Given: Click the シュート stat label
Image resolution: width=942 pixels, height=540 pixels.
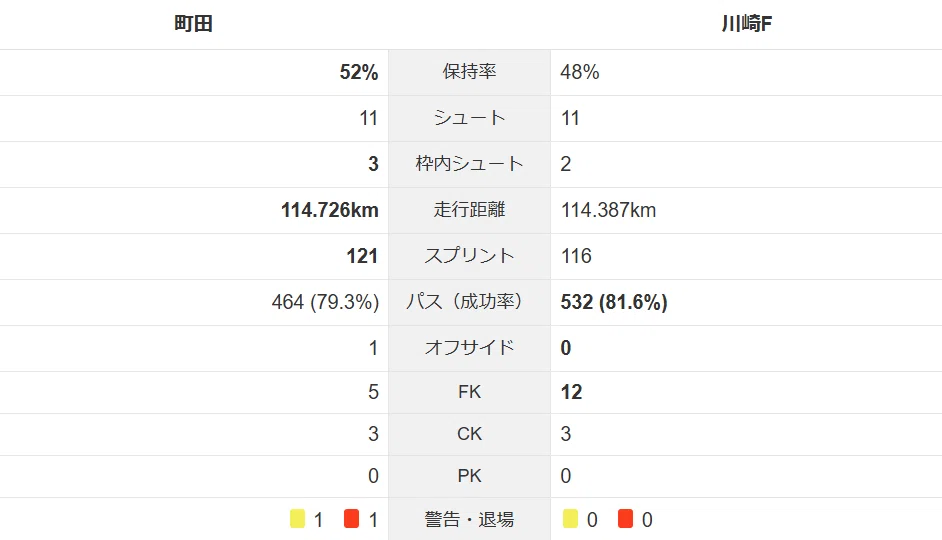Looking at the screenshot, I should pyautogui.click(x=469, y=118).
